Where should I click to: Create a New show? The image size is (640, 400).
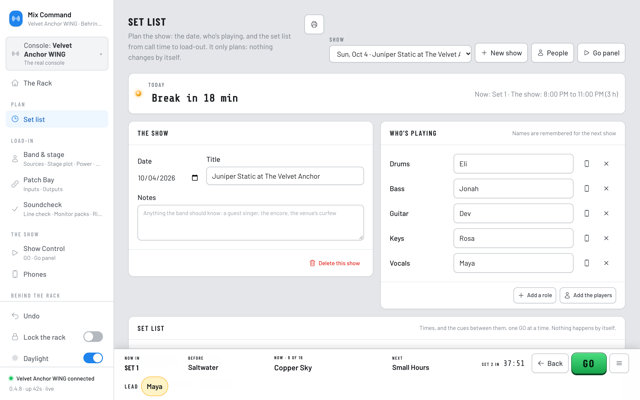[501, 53]
